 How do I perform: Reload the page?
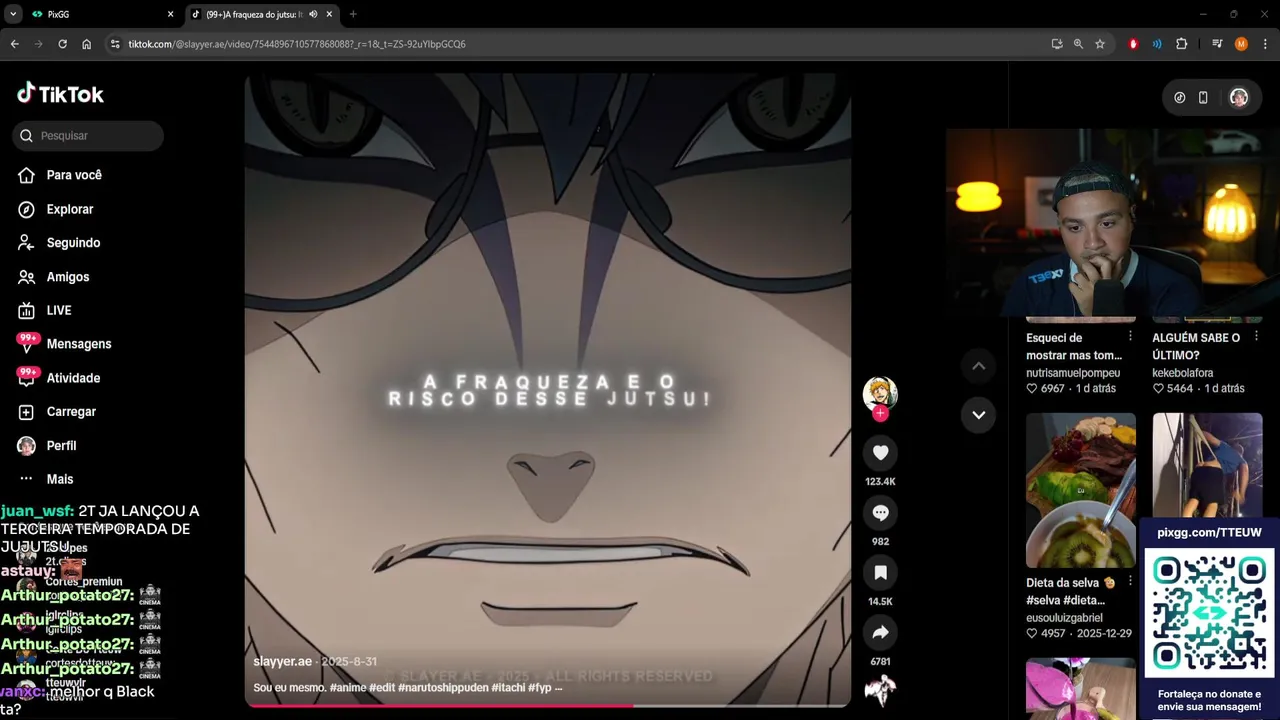point(62,44)
